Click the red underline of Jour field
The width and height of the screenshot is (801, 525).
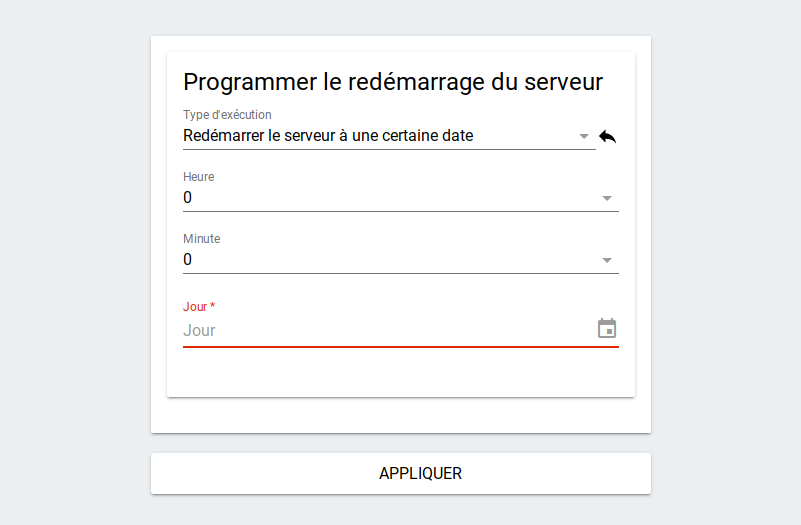pos(400,347)
